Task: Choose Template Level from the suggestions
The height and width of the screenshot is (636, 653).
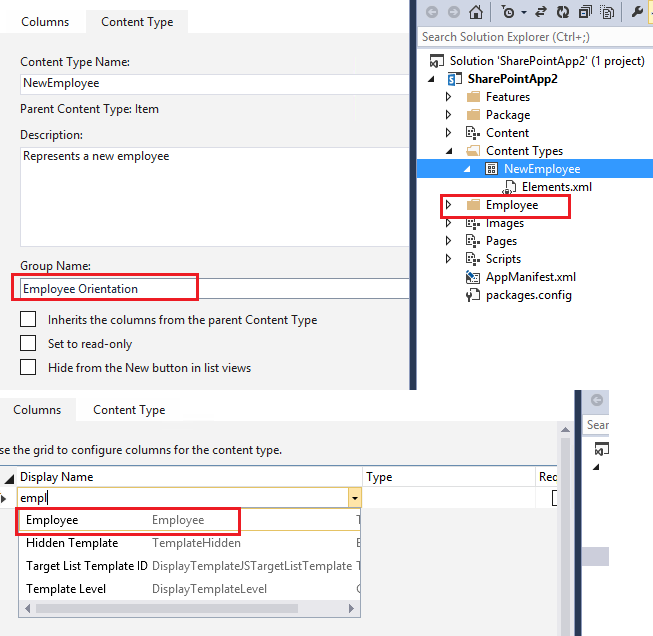Action: (189, 589)
